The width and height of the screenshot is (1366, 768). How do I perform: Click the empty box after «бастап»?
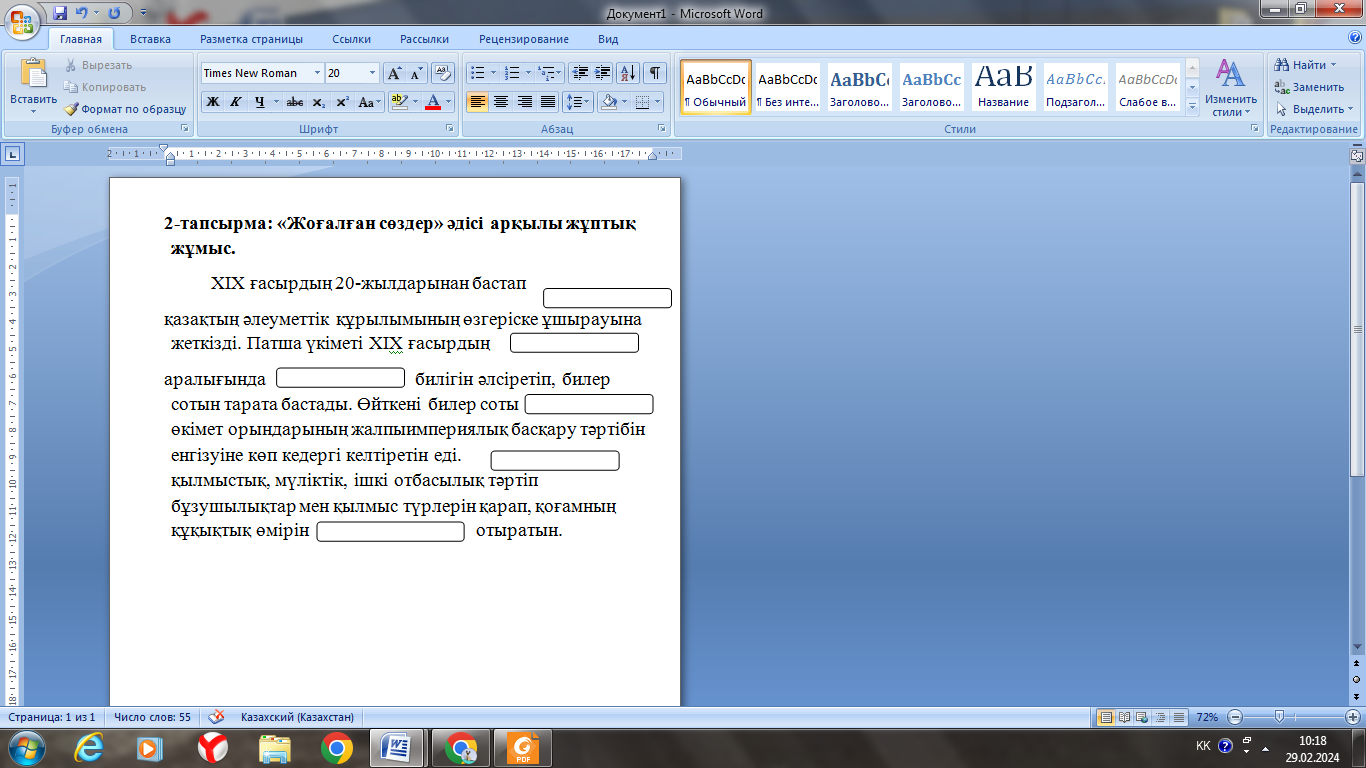pyautogui.click(x=607, y=298)
